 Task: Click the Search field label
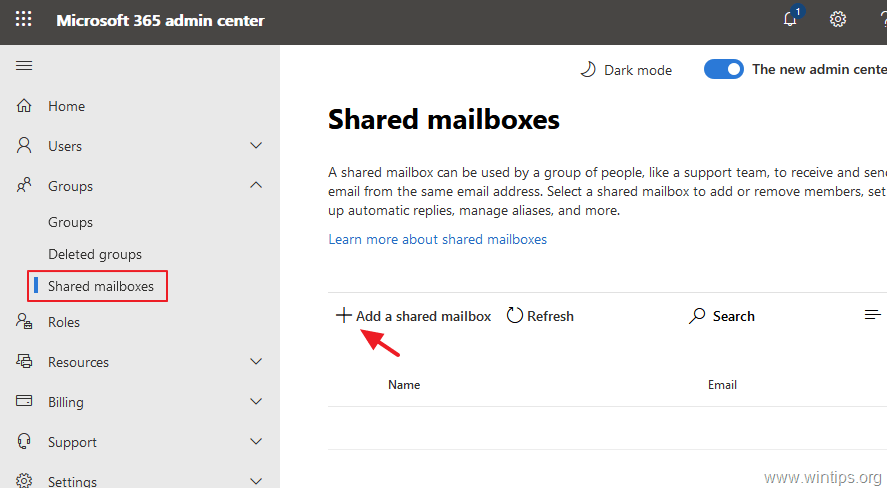click(734, 316)
